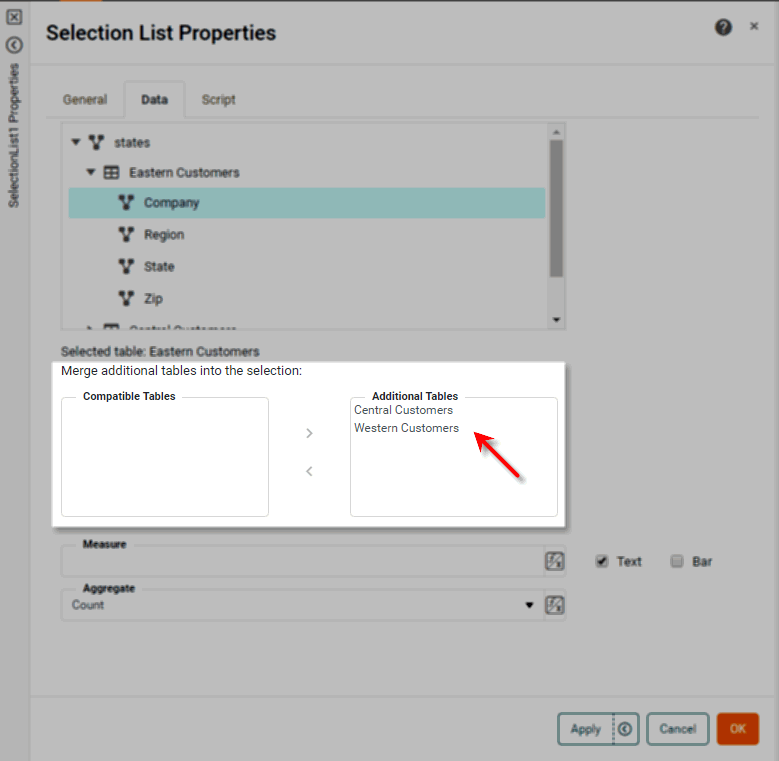Click the tree list vertical scrollbar
779x761 pixels.
pos(556,208)
